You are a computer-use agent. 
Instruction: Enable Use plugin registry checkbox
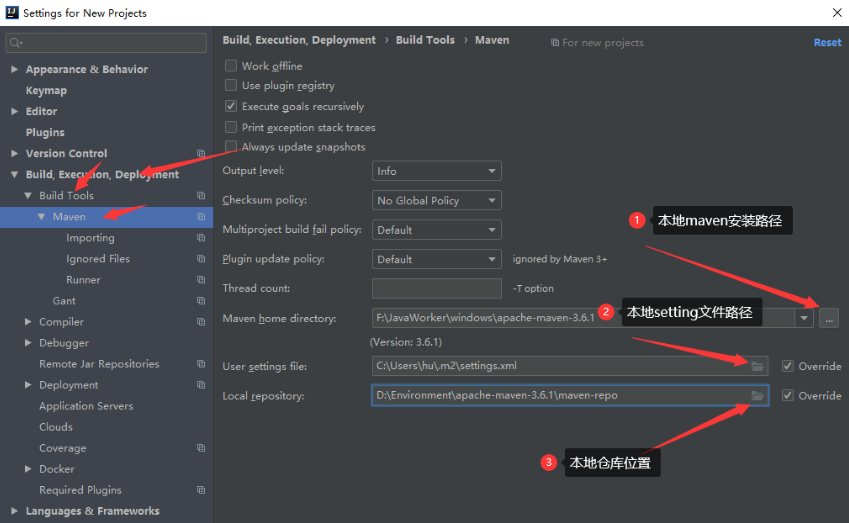231,85
